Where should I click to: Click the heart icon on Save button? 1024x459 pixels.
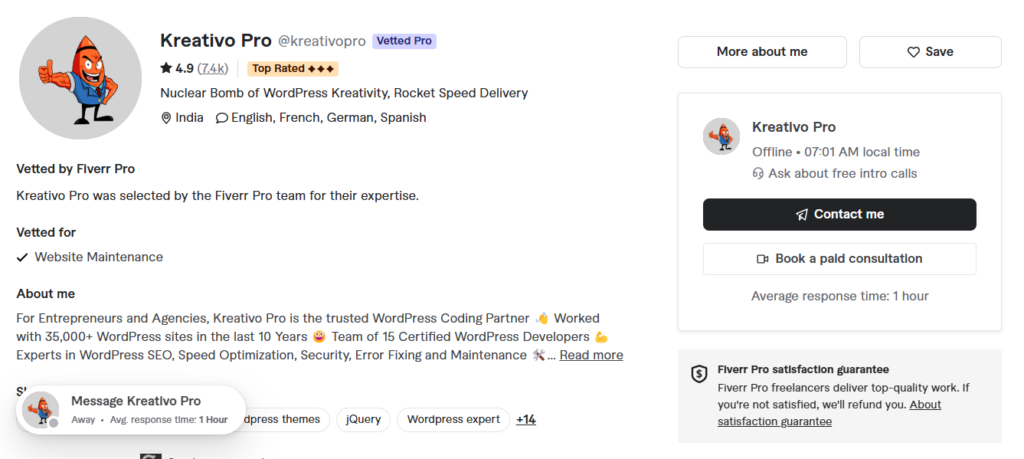913,52
